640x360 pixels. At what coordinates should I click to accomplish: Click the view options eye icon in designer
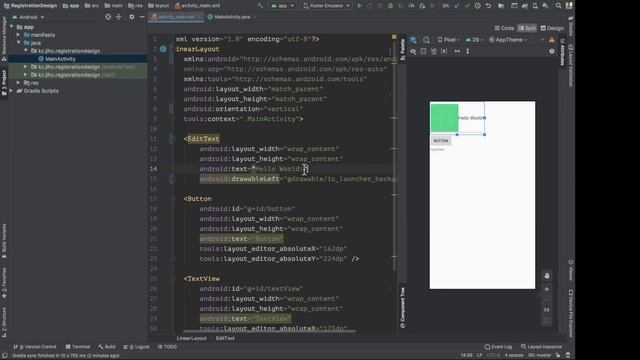coord(413,51)
